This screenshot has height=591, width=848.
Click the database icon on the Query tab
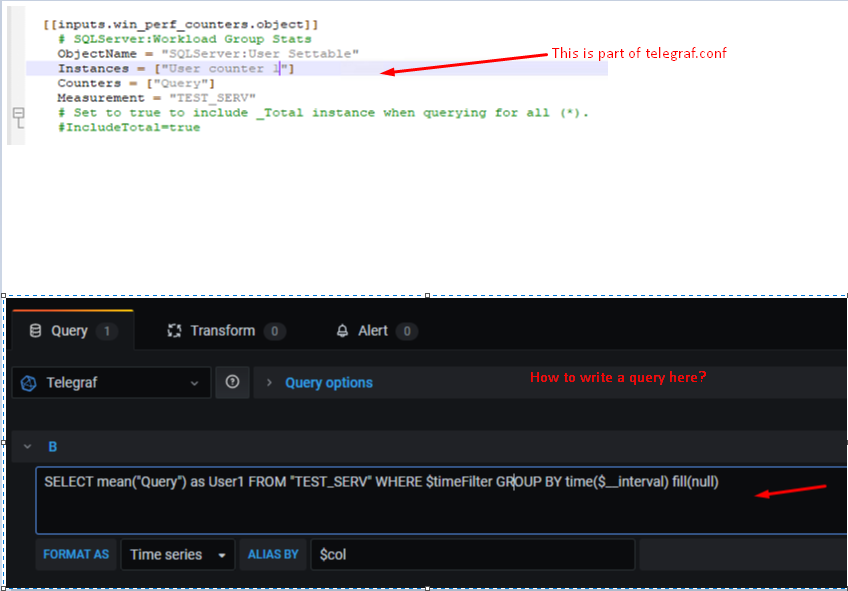click(x=33, y=330)
